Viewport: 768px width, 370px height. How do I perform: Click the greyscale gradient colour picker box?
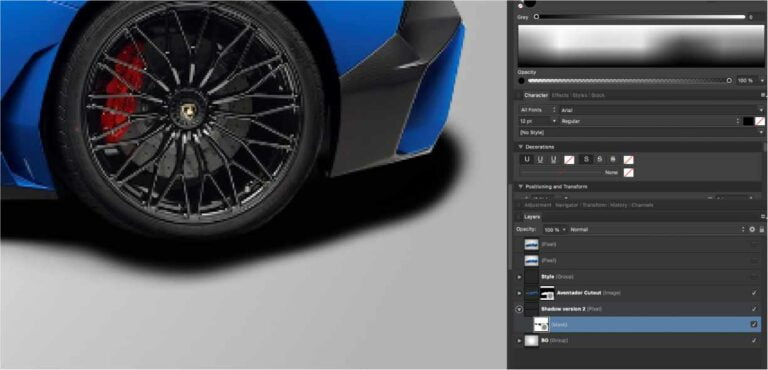641,46
